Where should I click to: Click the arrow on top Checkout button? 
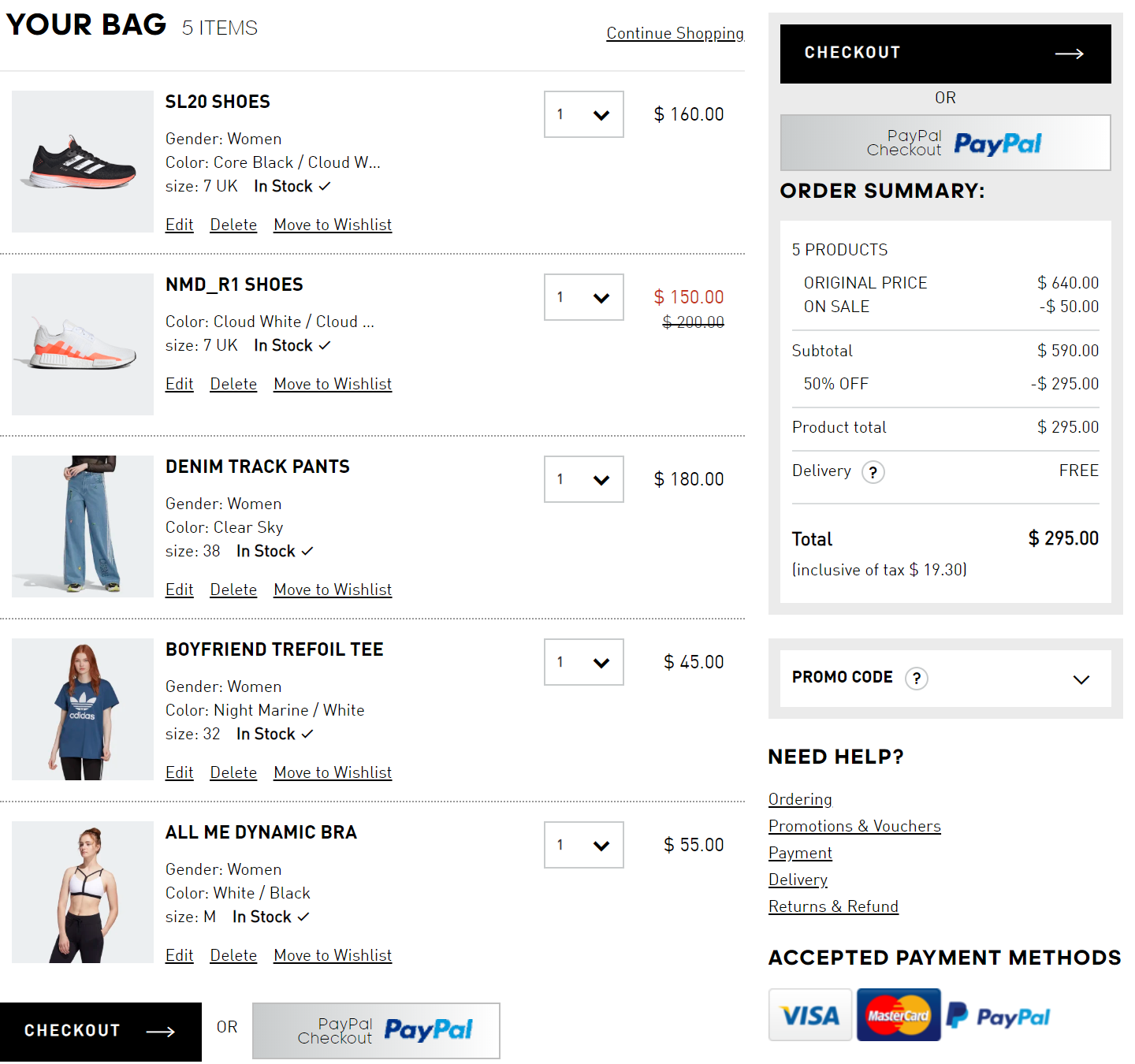coord(1069,54)
